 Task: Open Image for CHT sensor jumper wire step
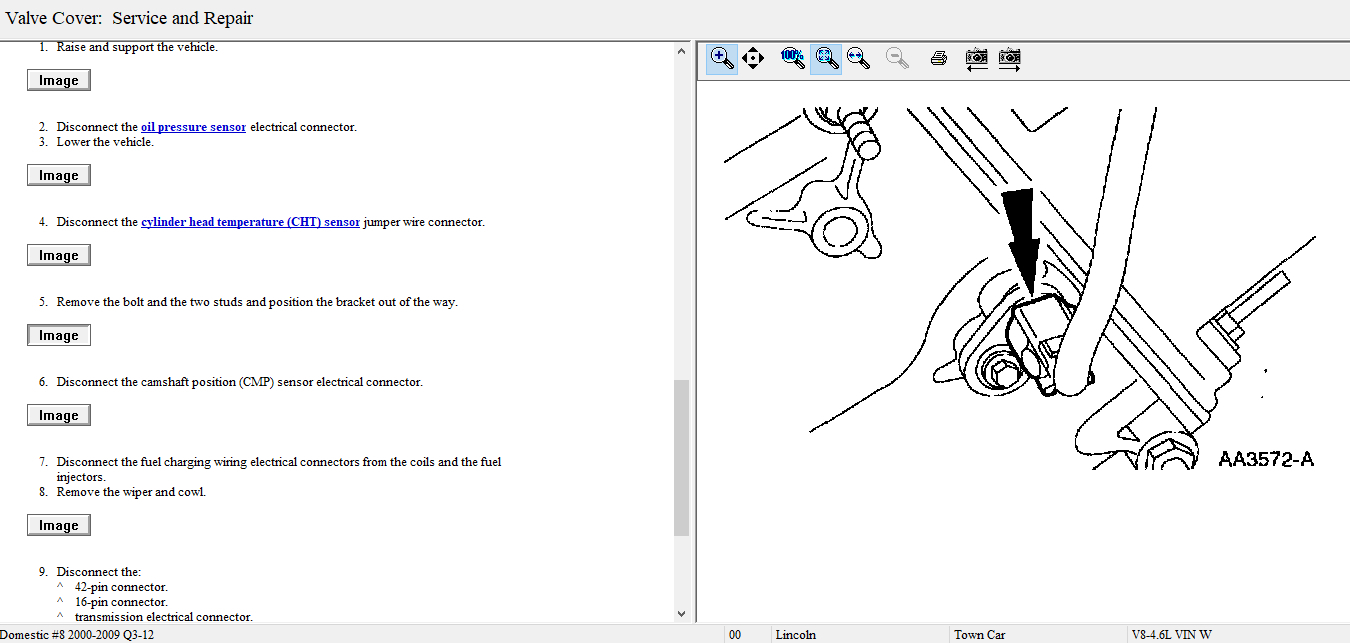[59, 255]
